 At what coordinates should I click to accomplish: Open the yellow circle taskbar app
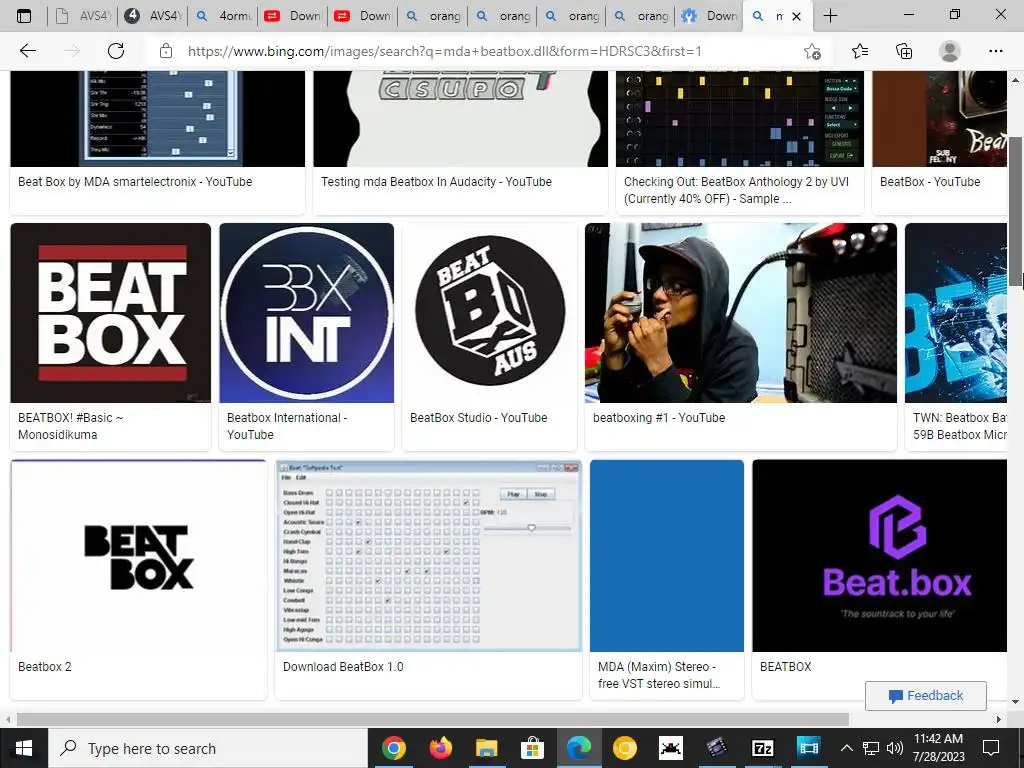(x=624, y=748)
